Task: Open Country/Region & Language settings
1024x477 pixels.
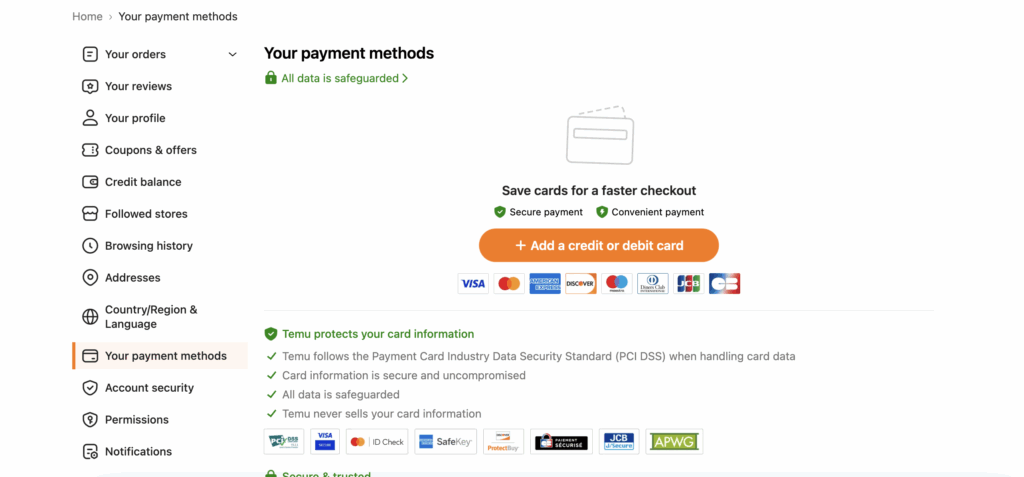Action: (150, 317)
